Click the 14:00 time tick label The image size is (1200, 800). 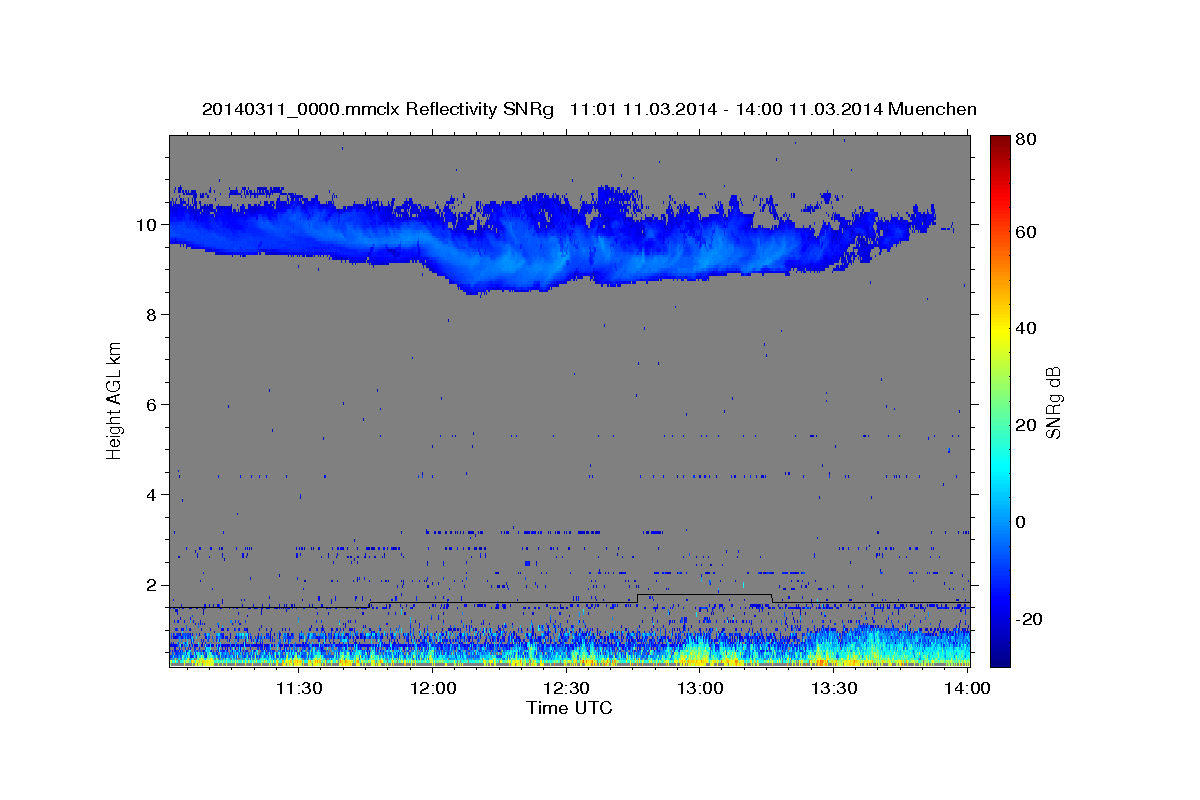pos(968,688)
